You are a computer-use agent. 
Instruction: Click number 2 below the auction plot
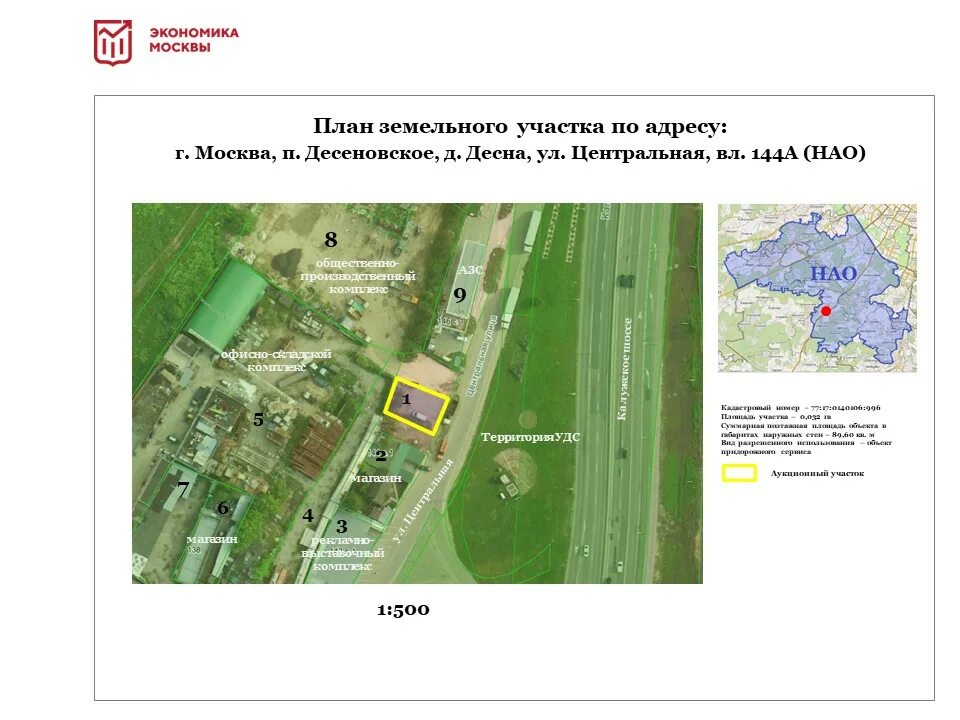click(381, 456)
